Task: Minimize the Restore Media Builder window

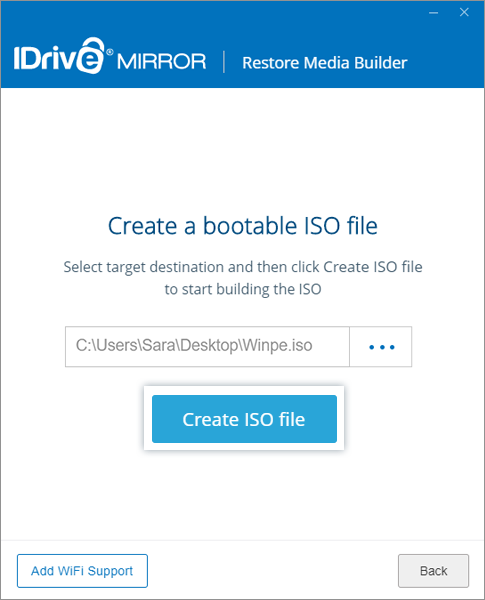Action: [434, 13]
